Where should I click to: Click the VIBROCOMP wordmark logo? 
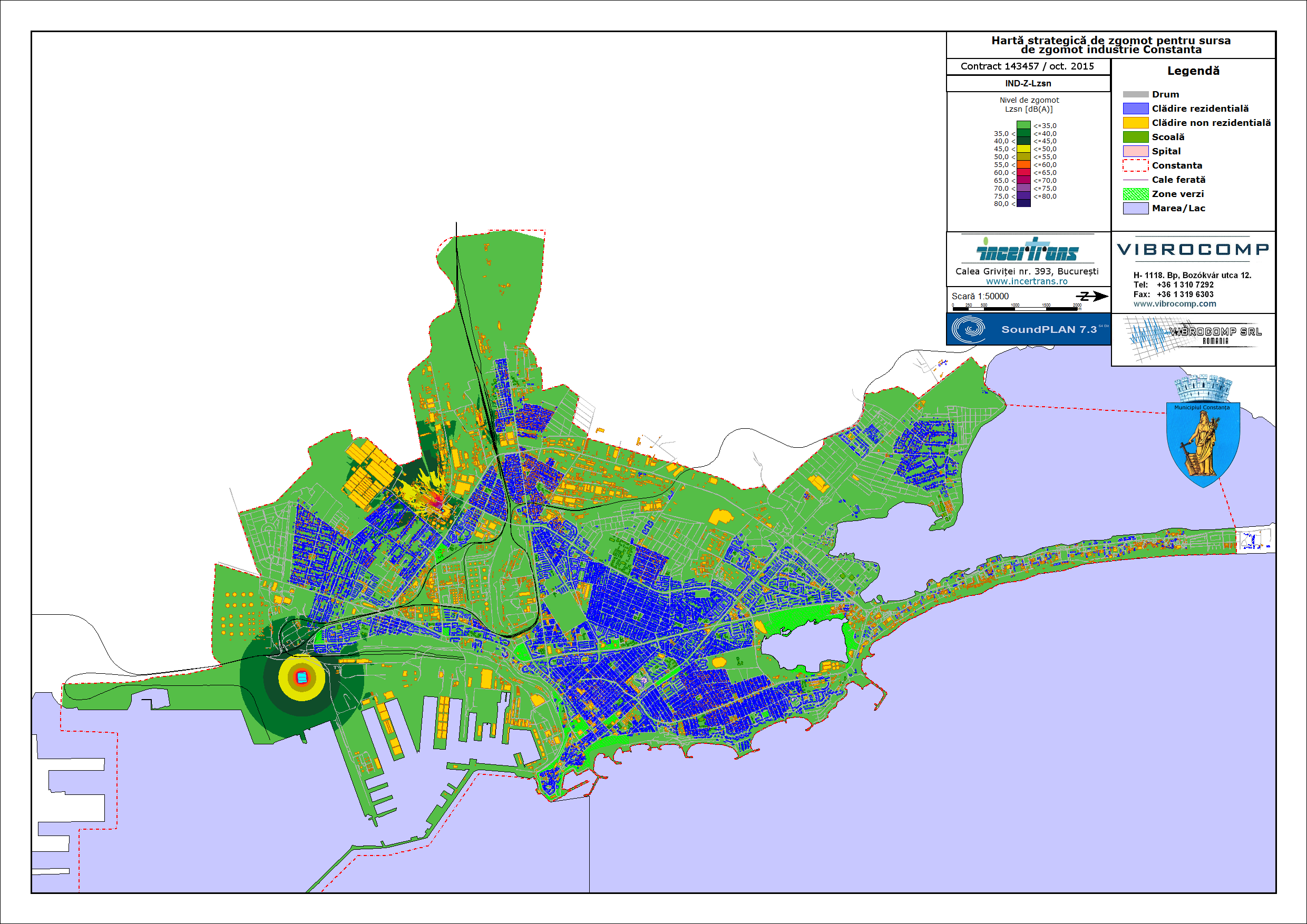pyautogui.click(x=1193, y=249)
